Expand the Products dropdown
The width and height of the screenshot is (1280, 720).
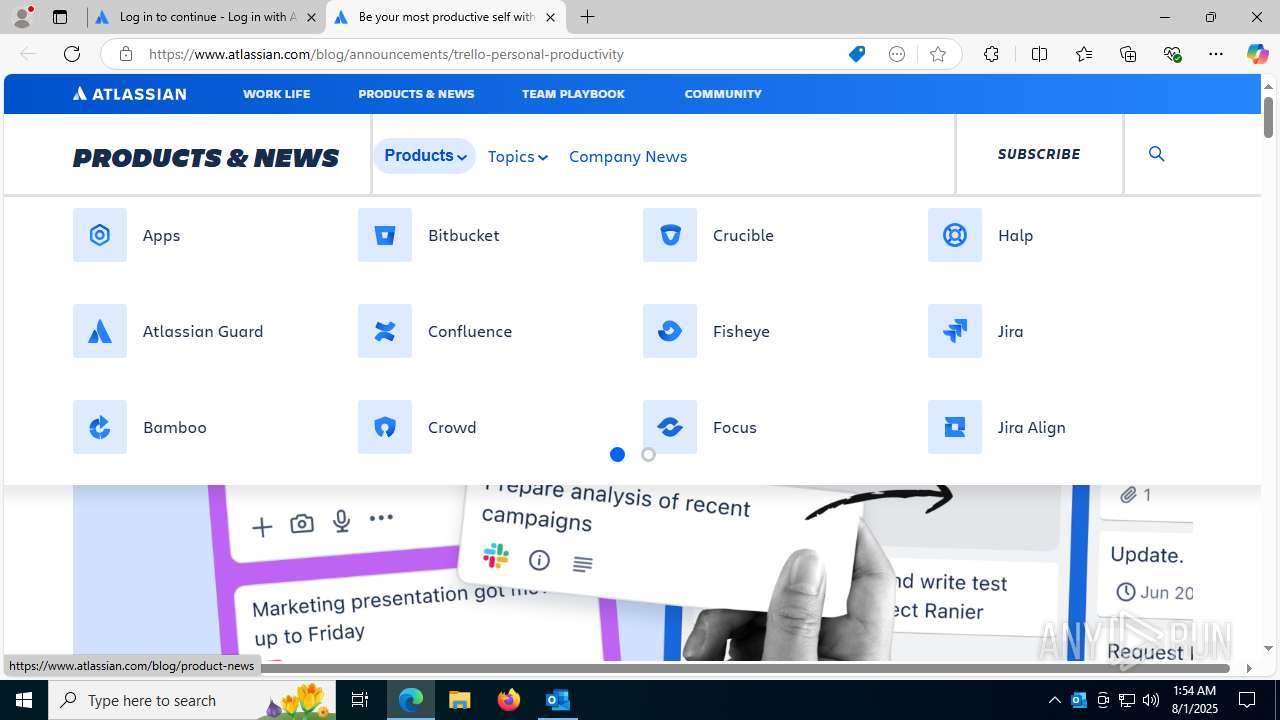tap(425, 156)
